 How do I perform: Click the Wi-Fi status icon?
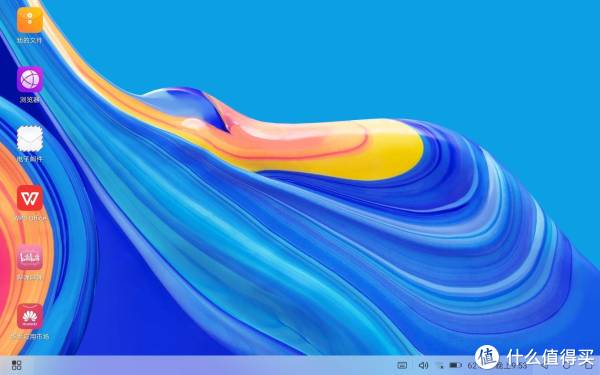pyautogui.click(x=440, y=365)
